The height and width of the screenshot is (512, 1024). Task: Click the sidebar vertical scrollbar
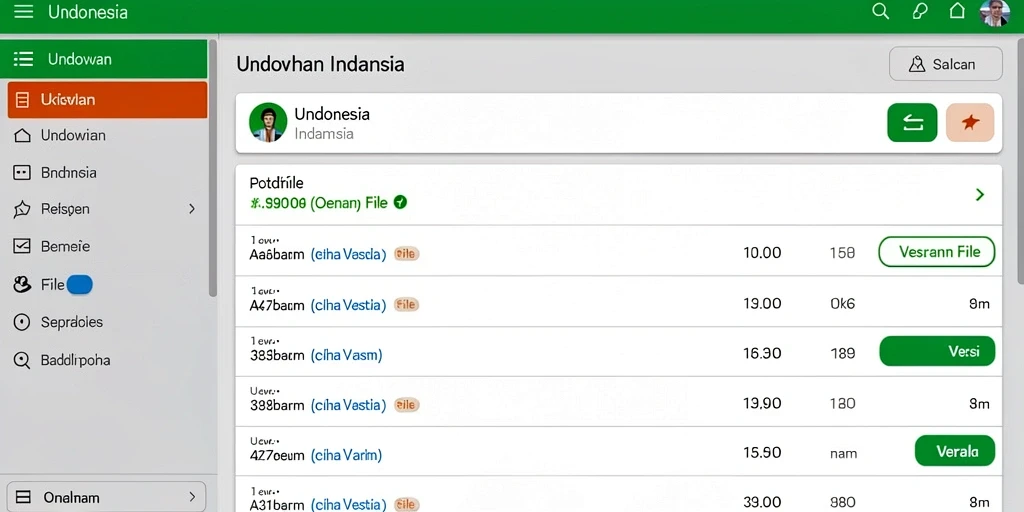212,168
